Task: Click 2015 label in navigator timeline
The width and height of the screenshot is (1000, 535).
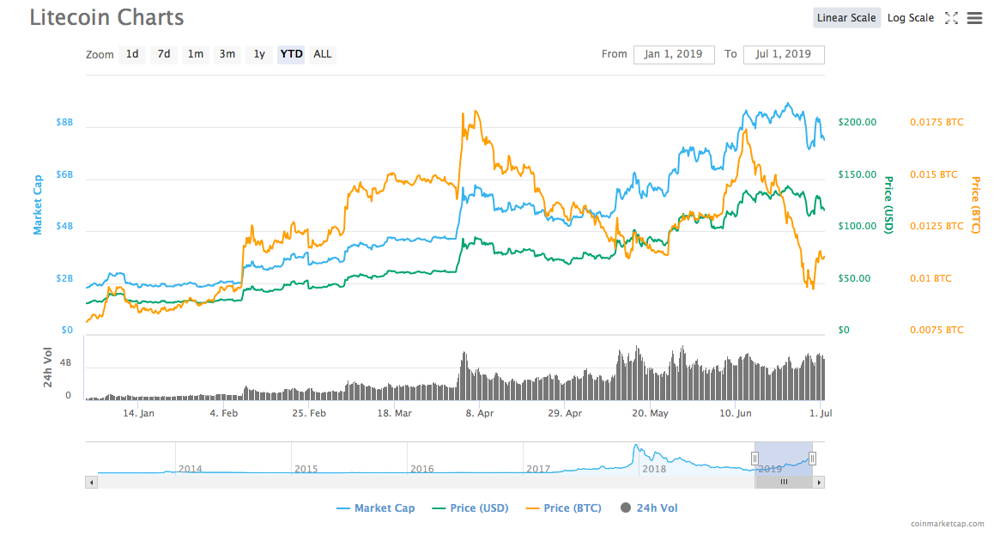Action: [306, 469]
